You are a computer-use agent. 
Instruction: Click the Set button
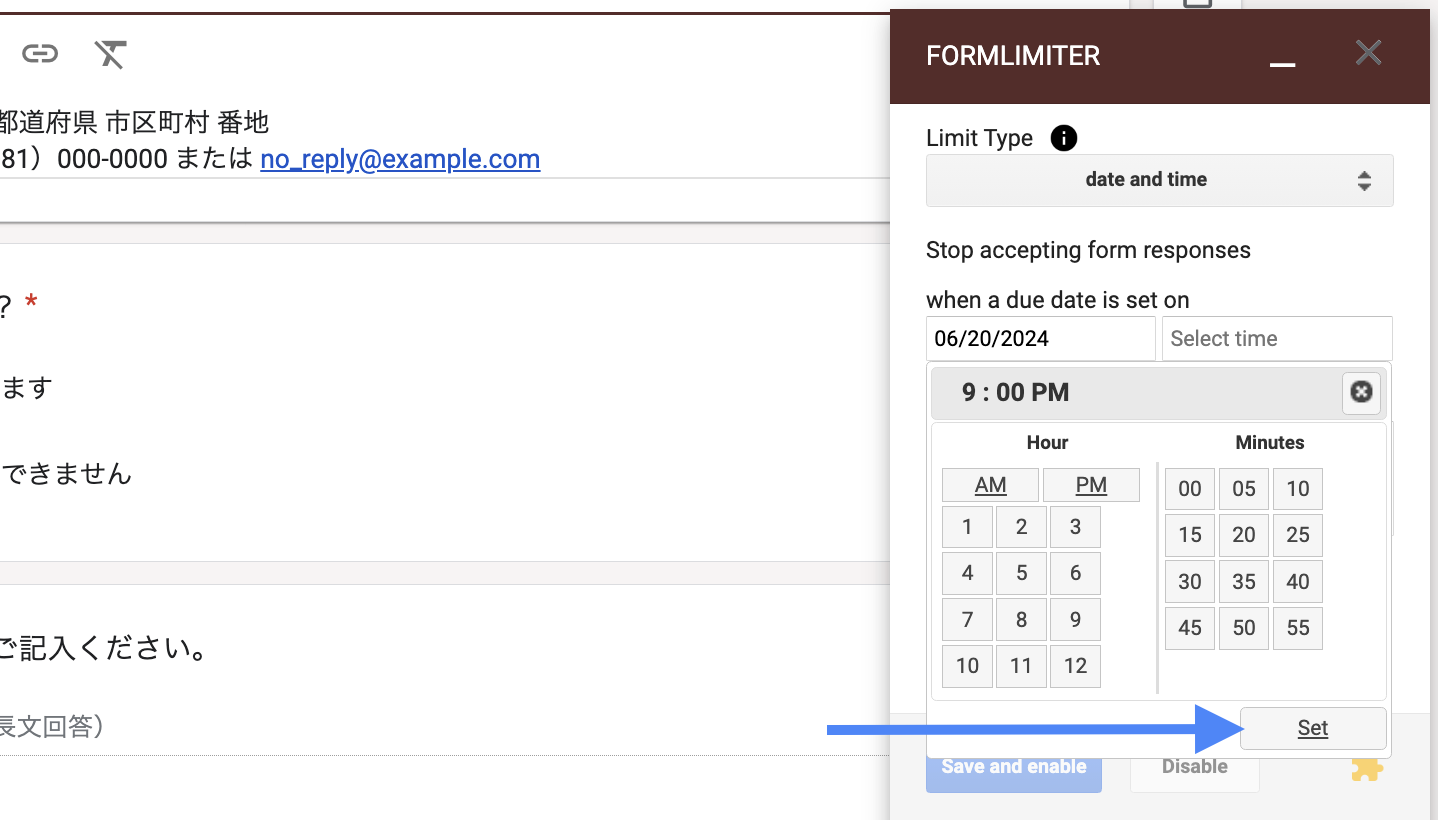1312,728
